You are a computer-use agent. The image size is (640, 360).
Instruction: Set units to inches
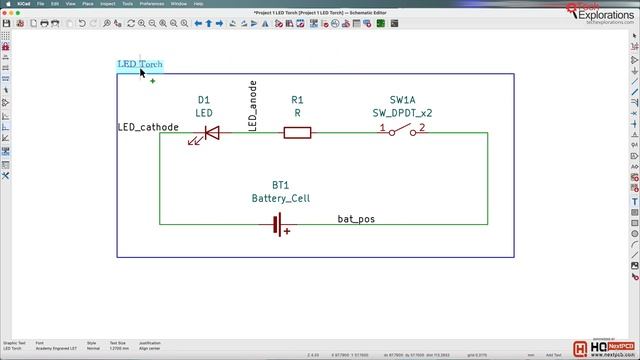tap(6, 58)
